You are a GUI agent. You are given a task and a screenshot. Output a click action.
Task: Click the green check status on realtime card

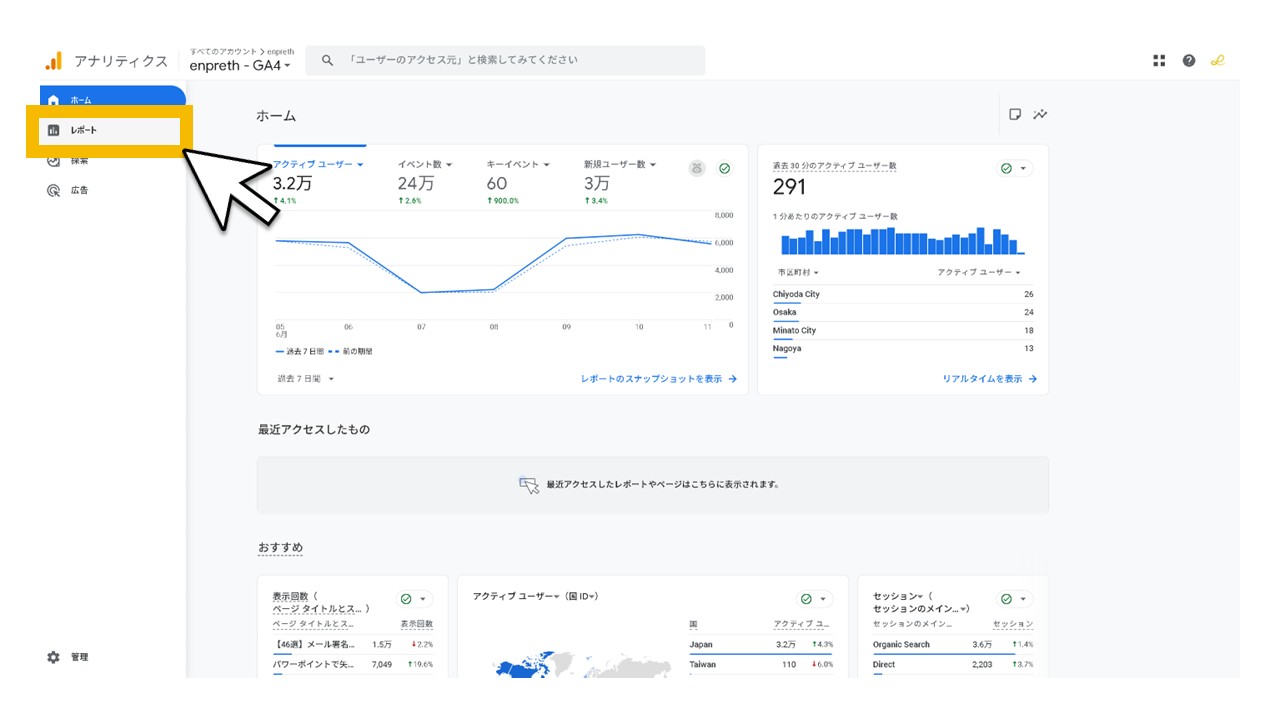pos(1006,169)
